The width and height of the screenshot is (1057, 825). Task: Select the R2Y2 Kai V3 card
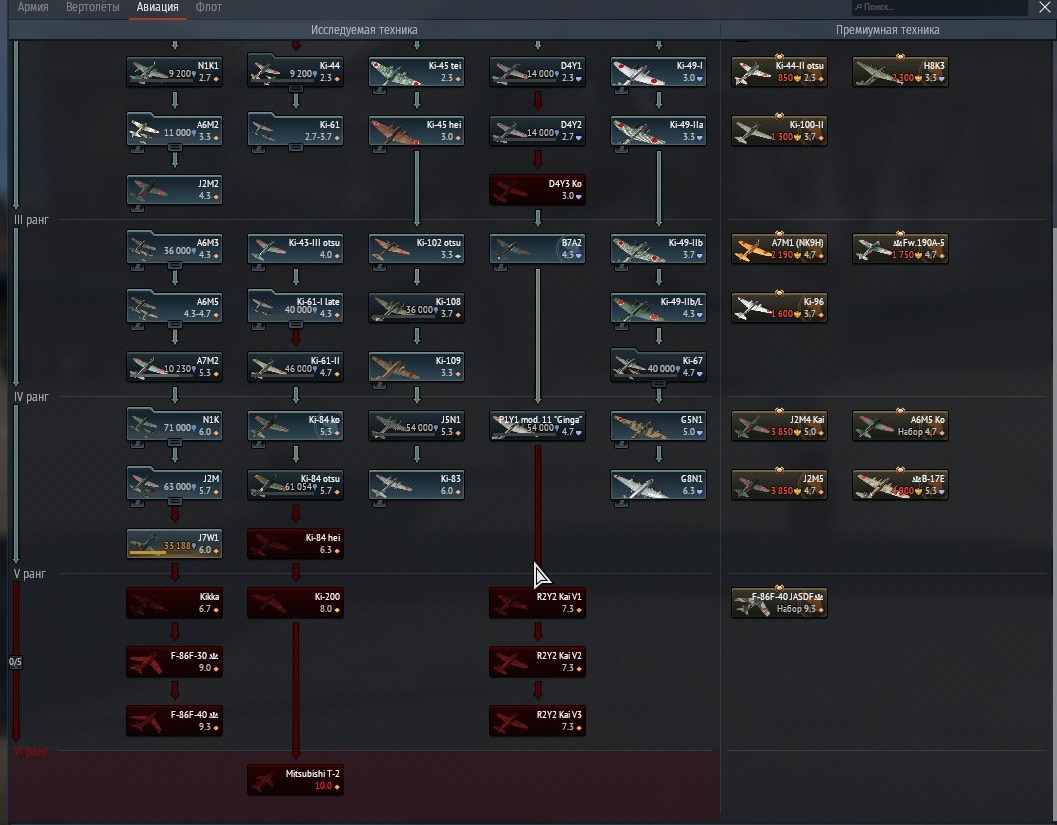click(x=537, y=721)
